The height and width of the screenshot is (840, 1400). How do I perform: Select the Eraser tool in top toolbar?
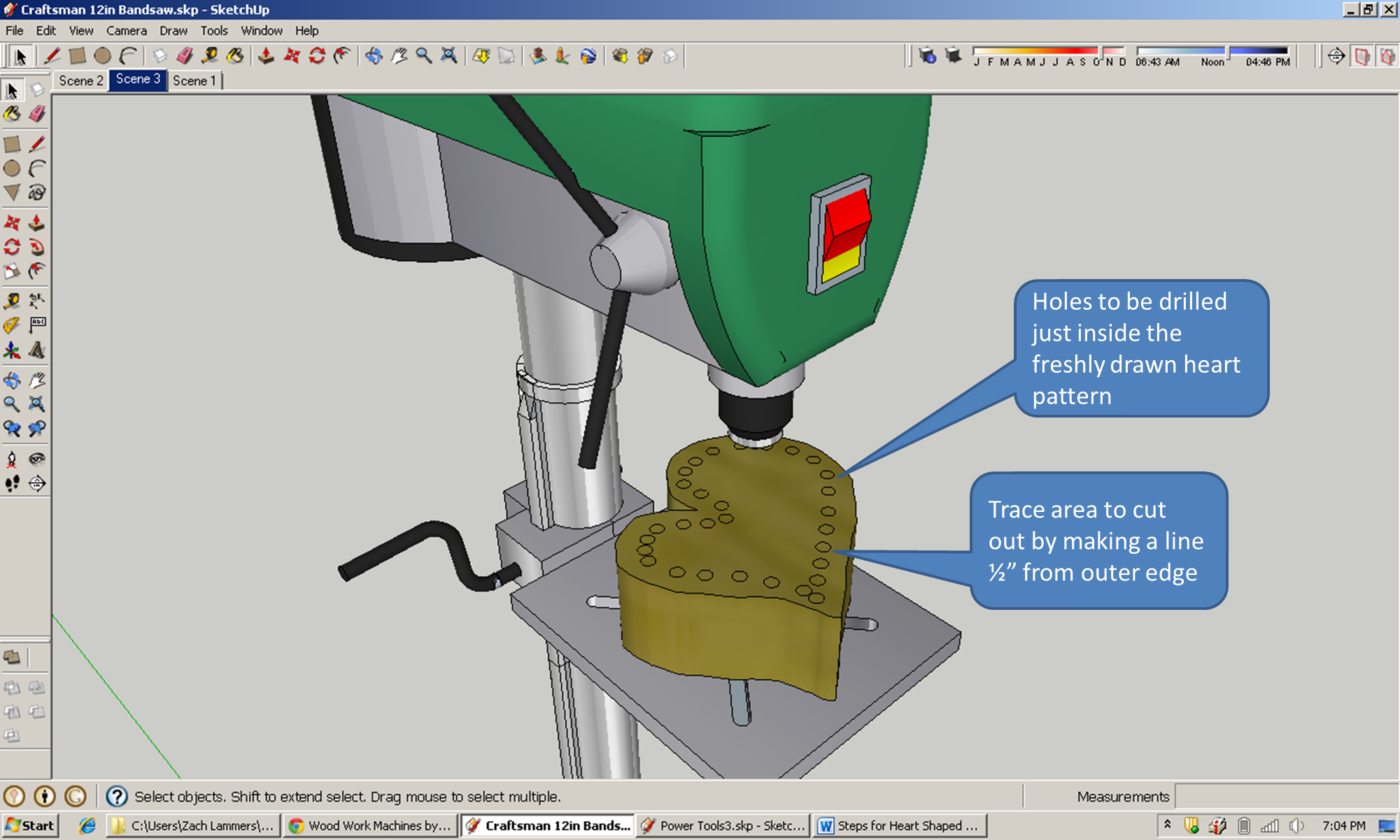tap(185, 56)
